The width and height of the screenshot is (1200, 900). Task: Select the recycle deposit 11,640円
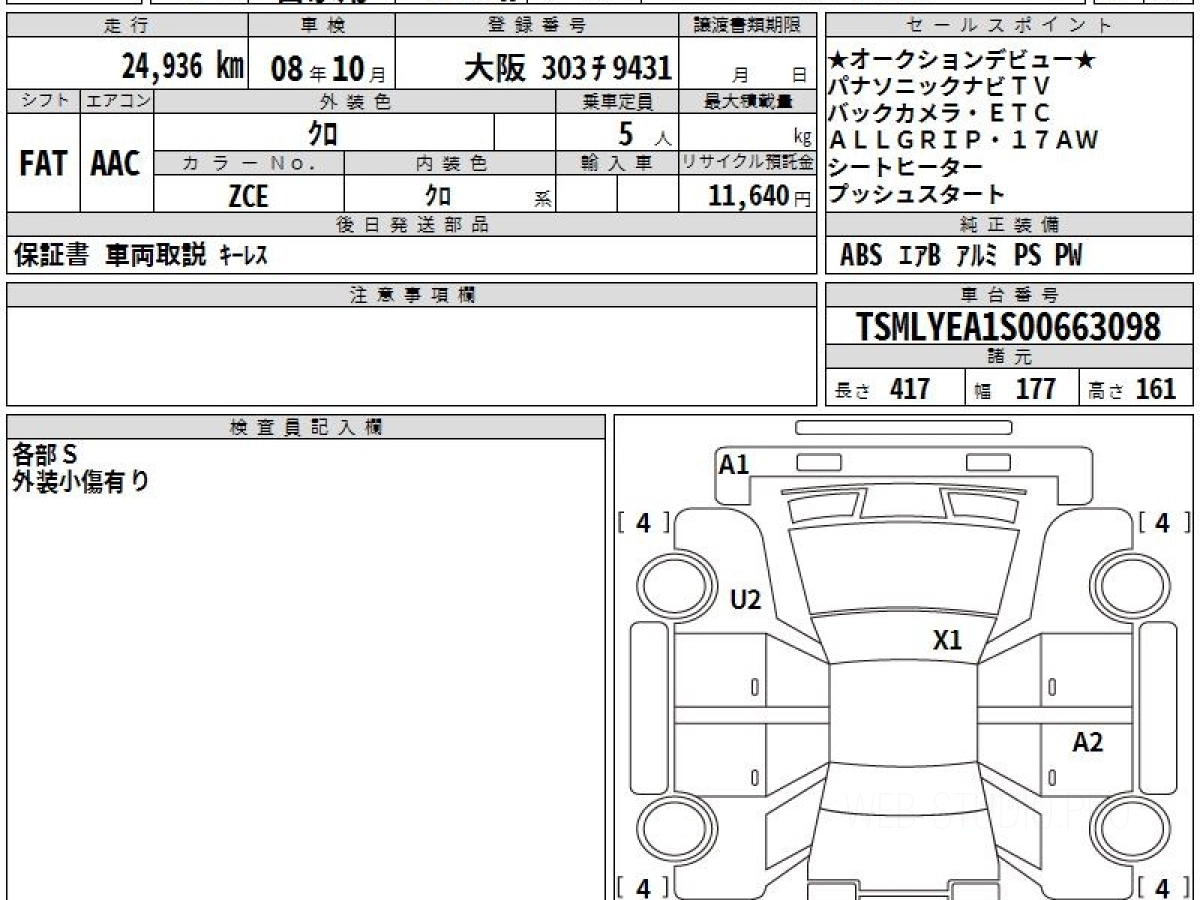(x=759, y=195)
